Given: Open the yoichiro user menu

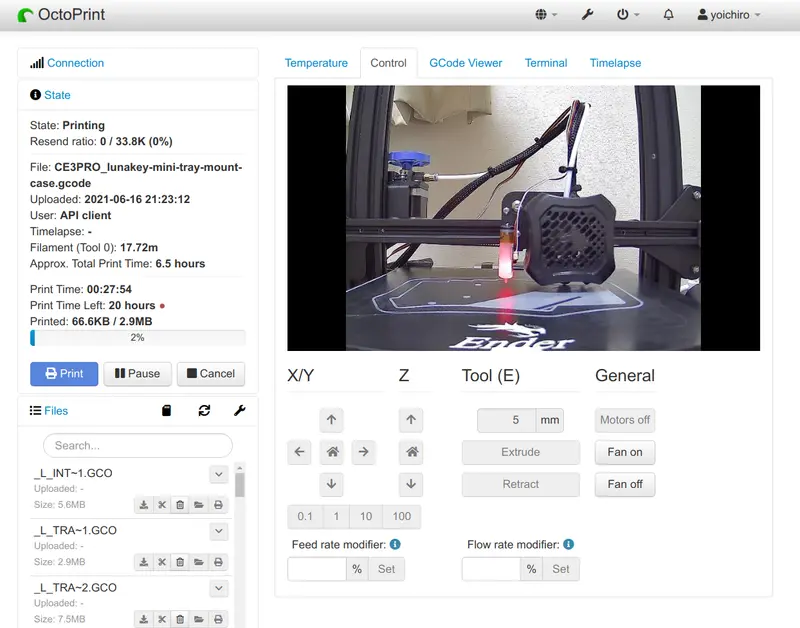Looking at the screenshot, I should click(729, 15).
